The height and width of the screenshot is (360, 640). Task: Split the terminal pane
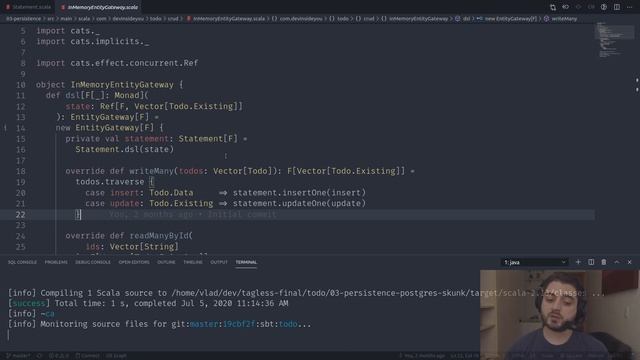[x=591, y=262]
